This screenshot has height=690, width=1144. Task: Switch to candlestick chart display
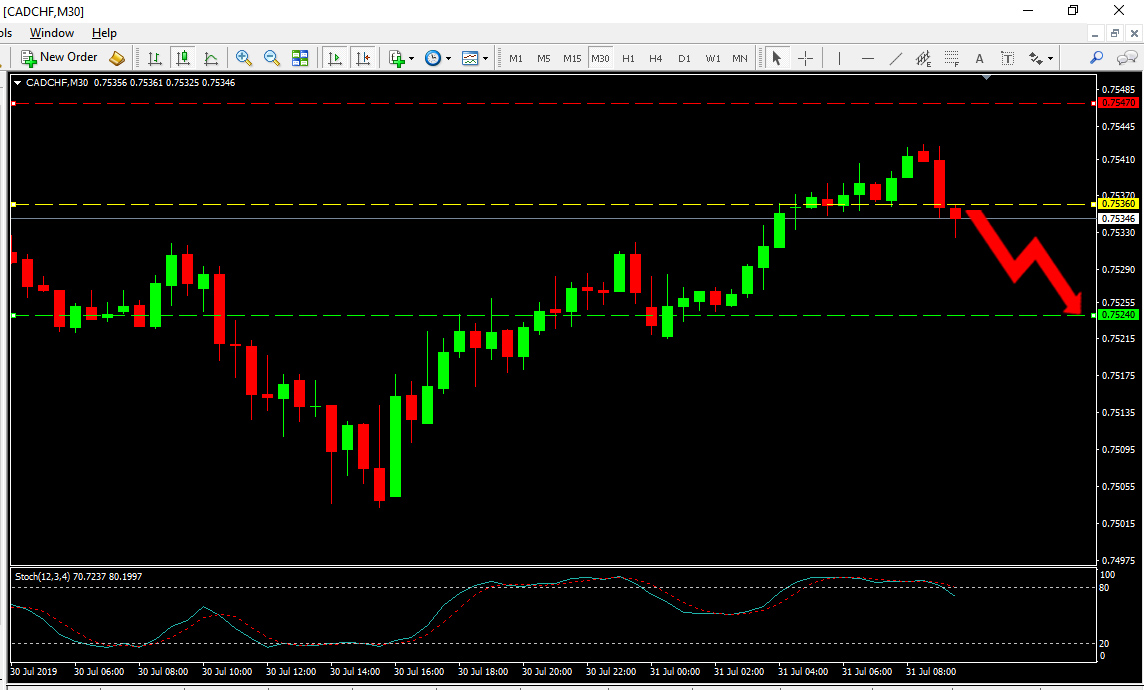pyautogui.click(x=182, y=58)
